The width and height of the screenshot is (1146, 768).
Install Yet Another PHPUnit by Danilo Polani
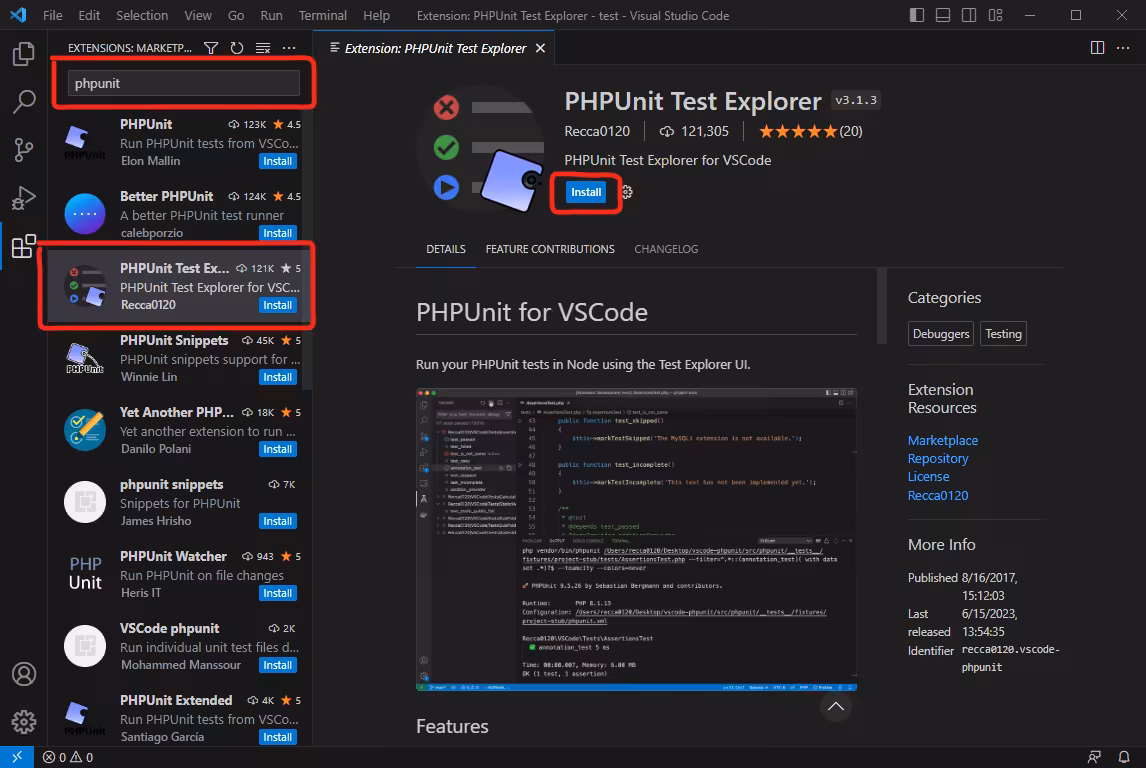pos(278,449)
